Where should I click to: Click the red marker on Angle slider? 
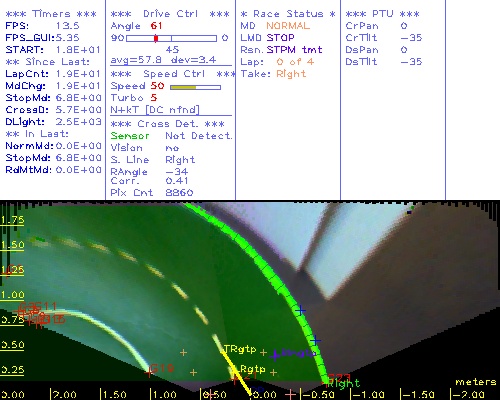156,38
